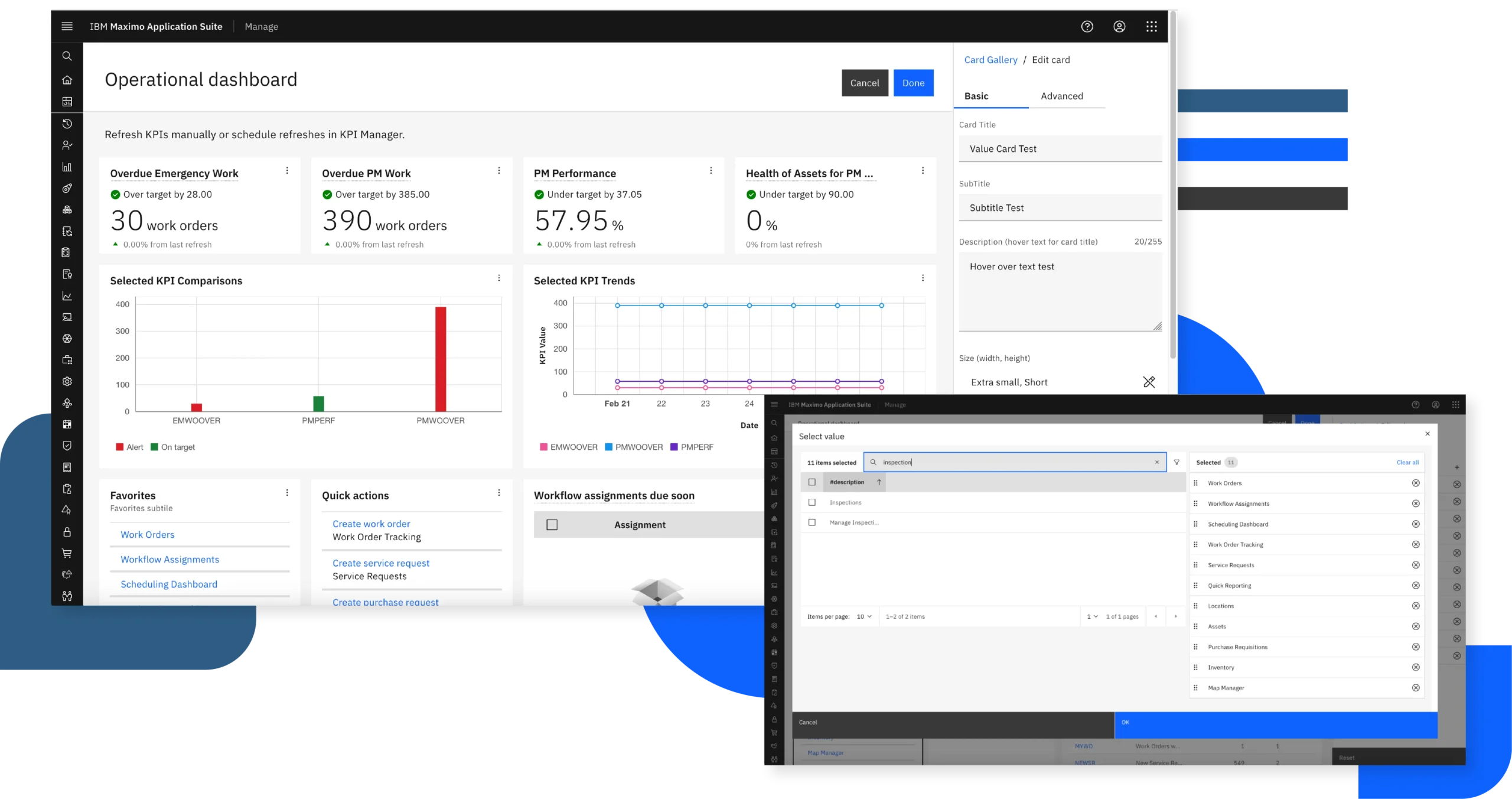Open the Items per page dropdown
The height and width of the screenshot is (799, 1512).
[863, 616]
